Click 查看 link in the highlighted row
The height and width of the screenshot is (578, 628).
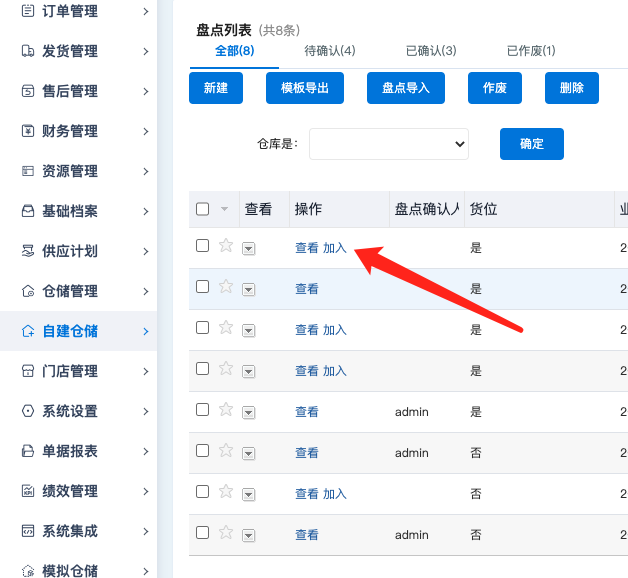(x=307, y=289)
